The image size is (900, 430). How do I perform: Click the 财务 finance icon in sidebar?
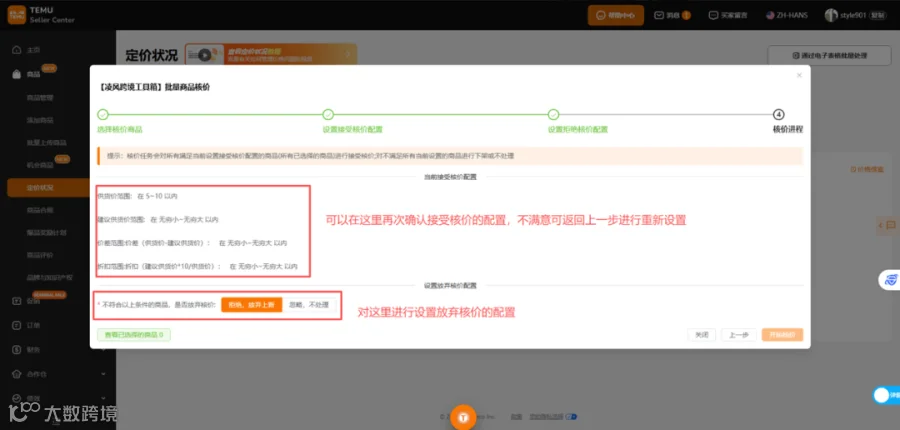tap(17, 349)
